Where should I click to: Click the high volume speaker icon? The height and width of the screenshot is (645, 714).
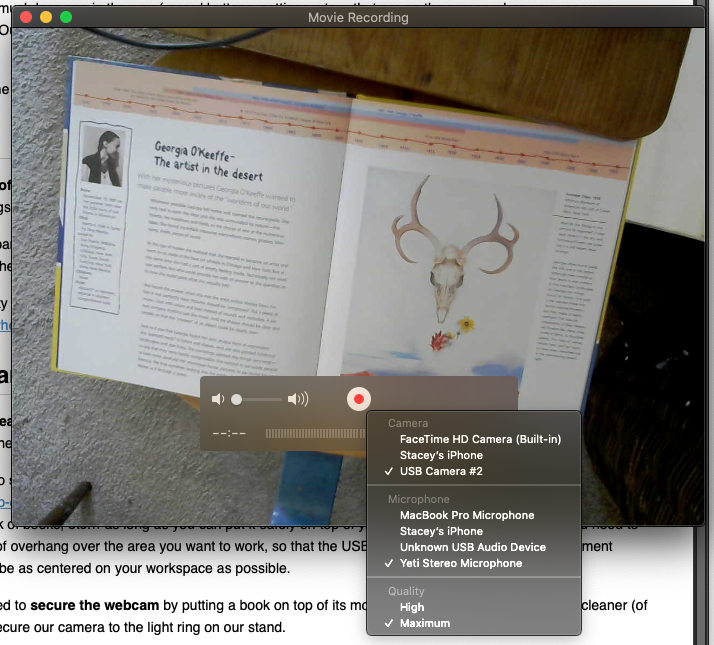coord(298,399)
